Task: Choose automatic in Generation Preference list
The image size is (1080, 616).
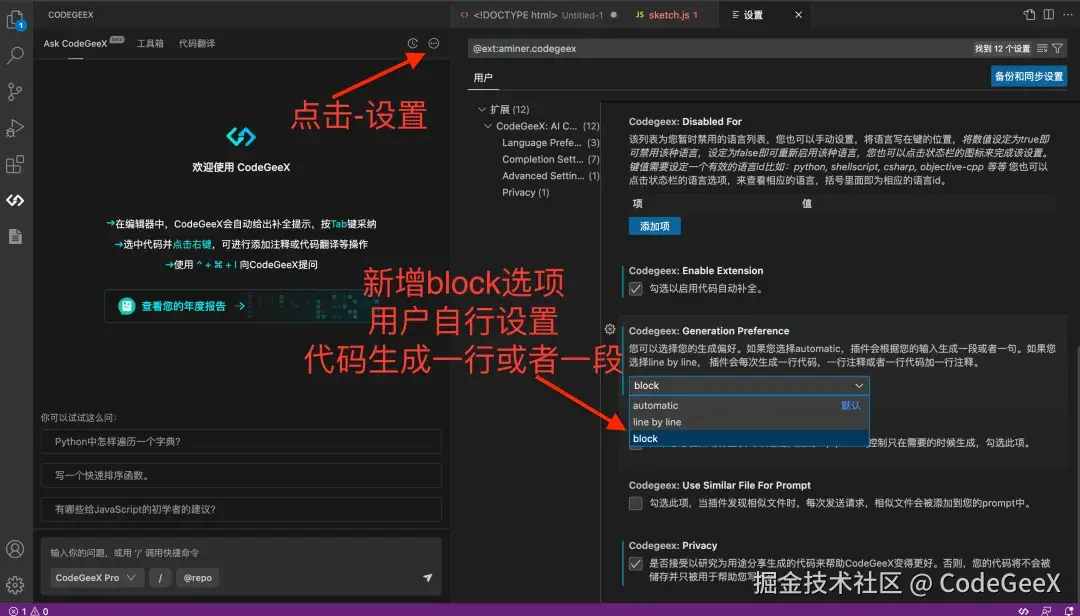Action: coord(749,405)
